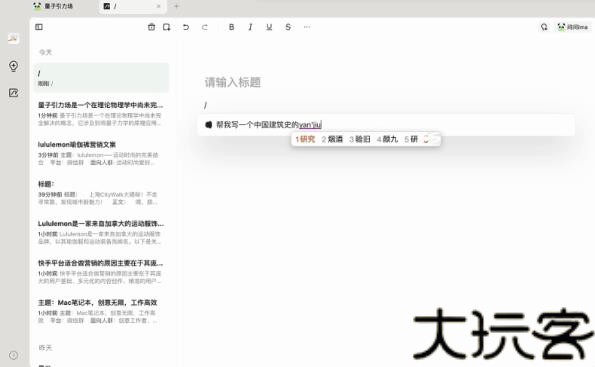This screenshot has height=367, width=595.
Task: Choose IME candidate 1 研究
Action: click(x=305, y=139)
